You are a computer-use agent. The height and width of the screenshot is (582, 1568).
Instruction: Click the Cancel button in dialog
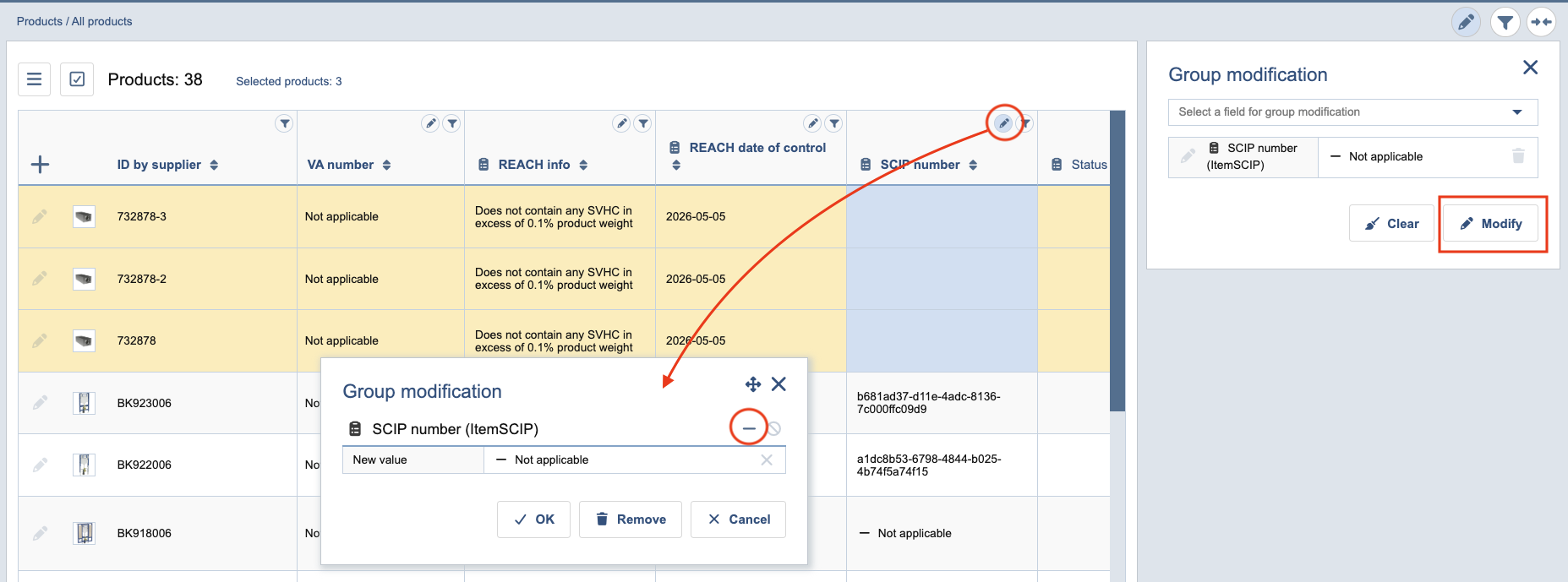(739, 519)
